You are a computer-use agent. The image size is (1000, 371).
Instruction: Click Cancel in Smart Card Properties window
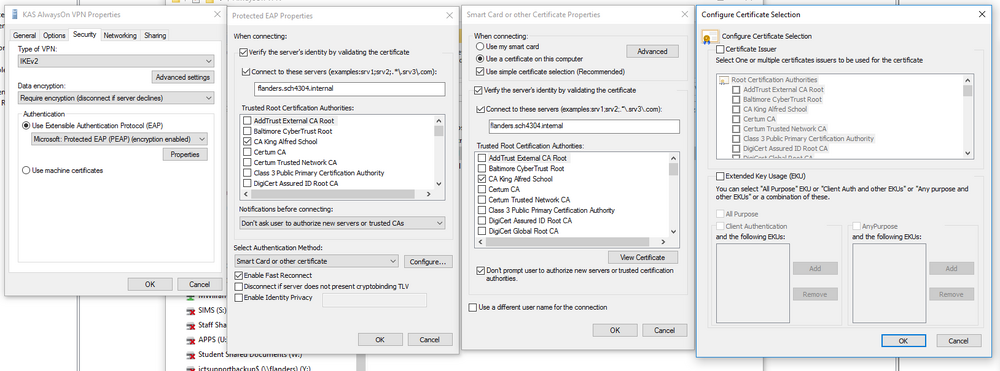click(665, 330)
